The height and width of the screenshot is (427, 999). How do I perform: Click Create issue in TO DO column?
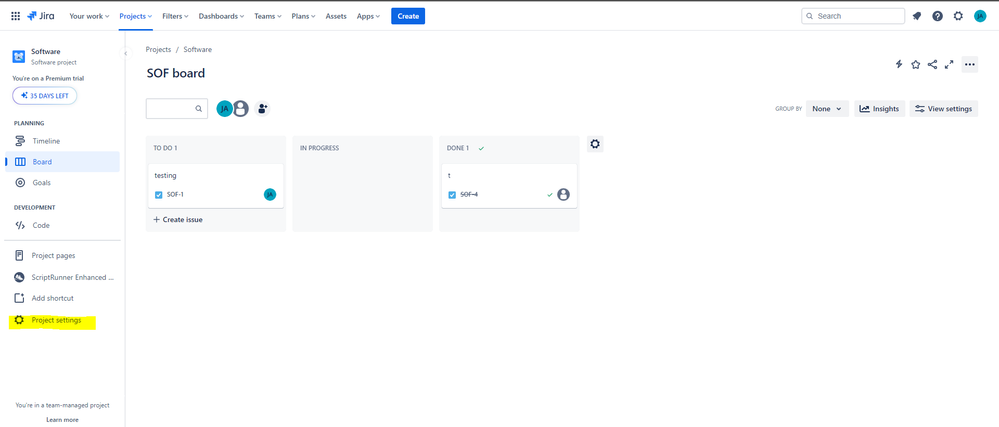click(x=178, y=219)
